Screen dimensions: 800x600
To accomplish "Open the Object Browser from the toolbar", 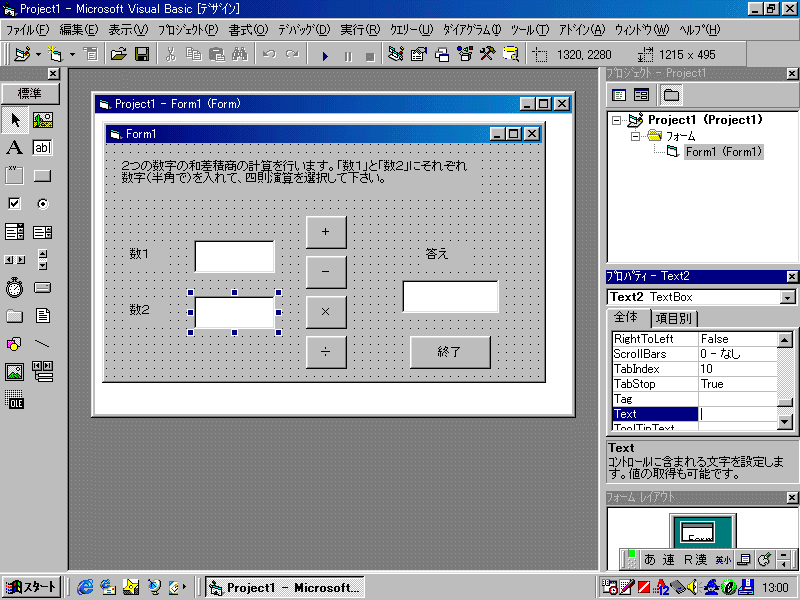I will pyautogui.click(x=465, y=54).
